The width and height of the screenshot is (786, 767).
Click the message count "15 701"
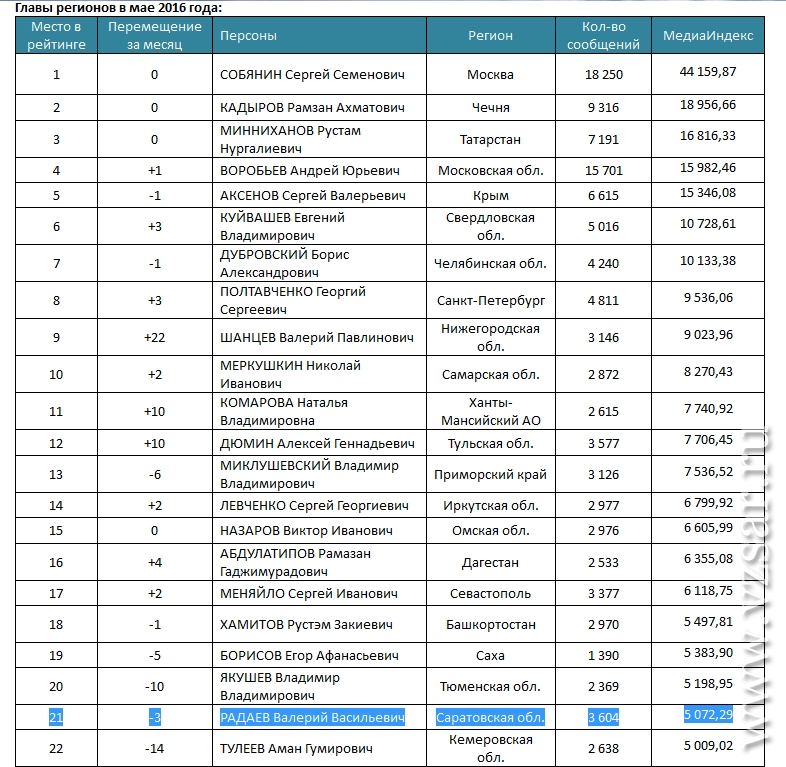(x=604, y=171)
